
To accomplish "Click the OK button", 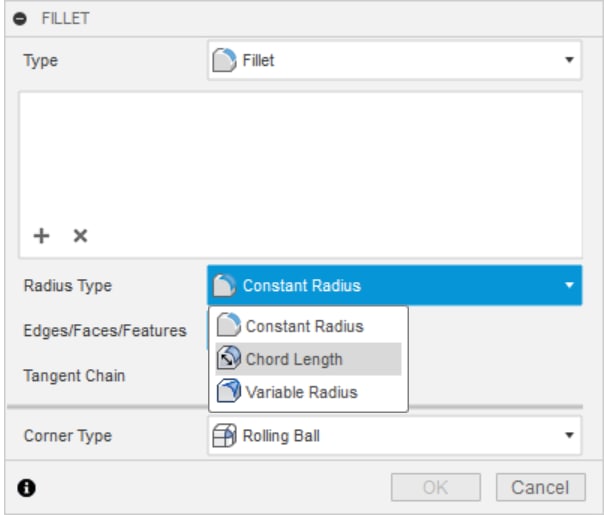I will coord(435,488).
